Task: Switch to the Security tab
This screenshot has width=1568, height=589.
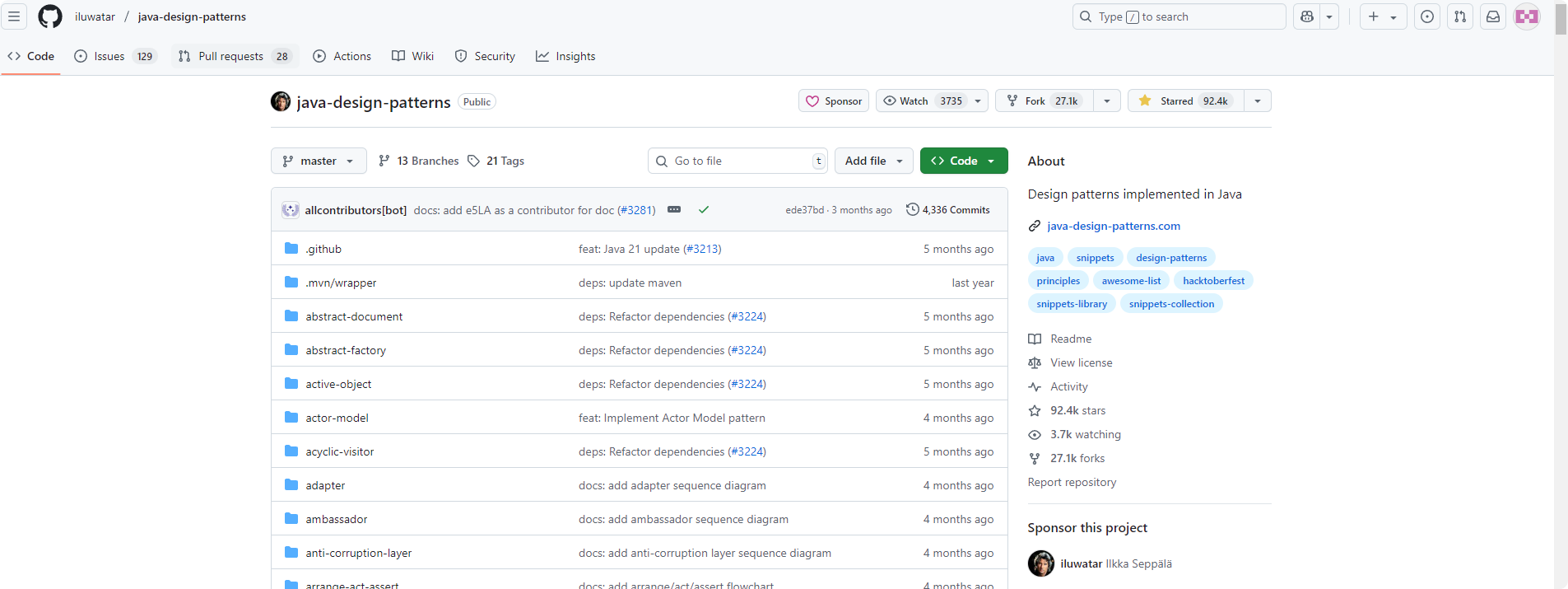Action: tap(486, 56)
